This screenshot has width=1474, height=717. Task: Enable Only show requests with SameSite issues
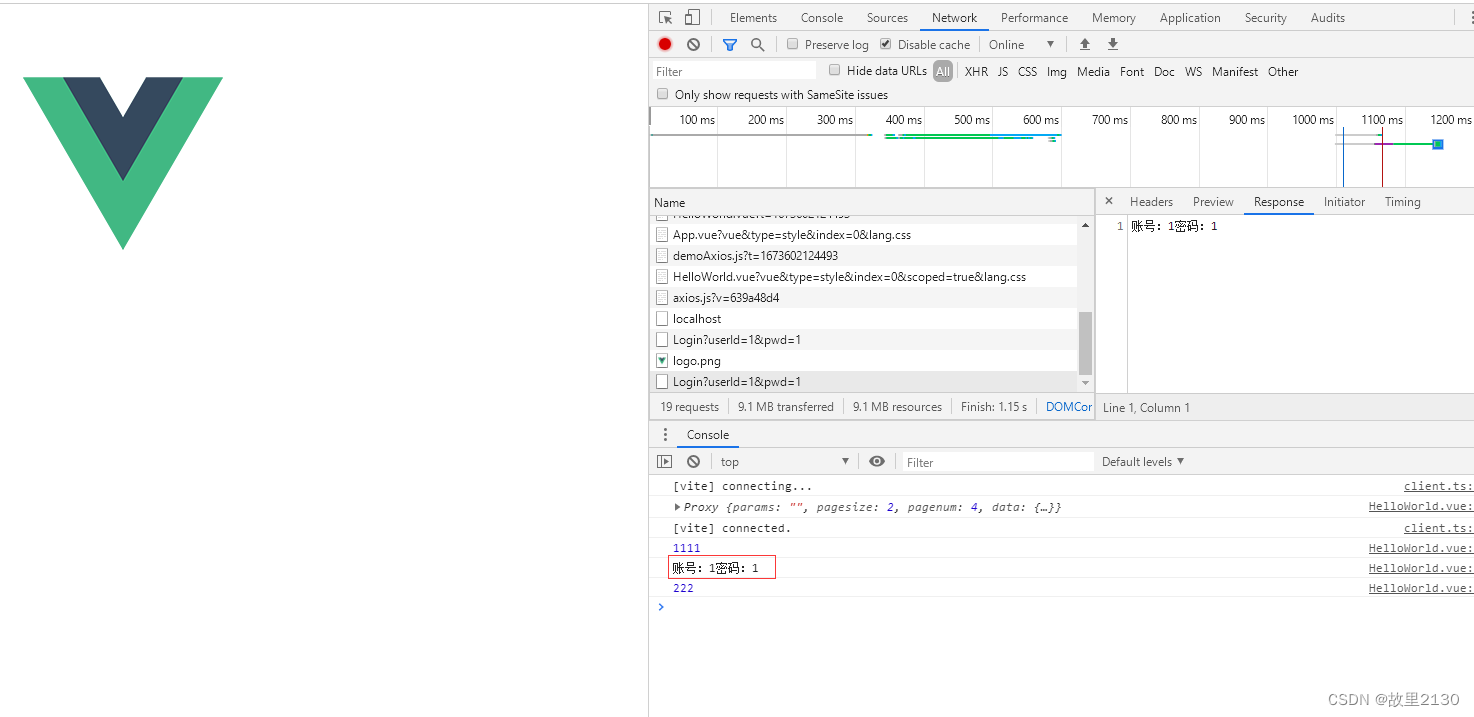[662, 94]
